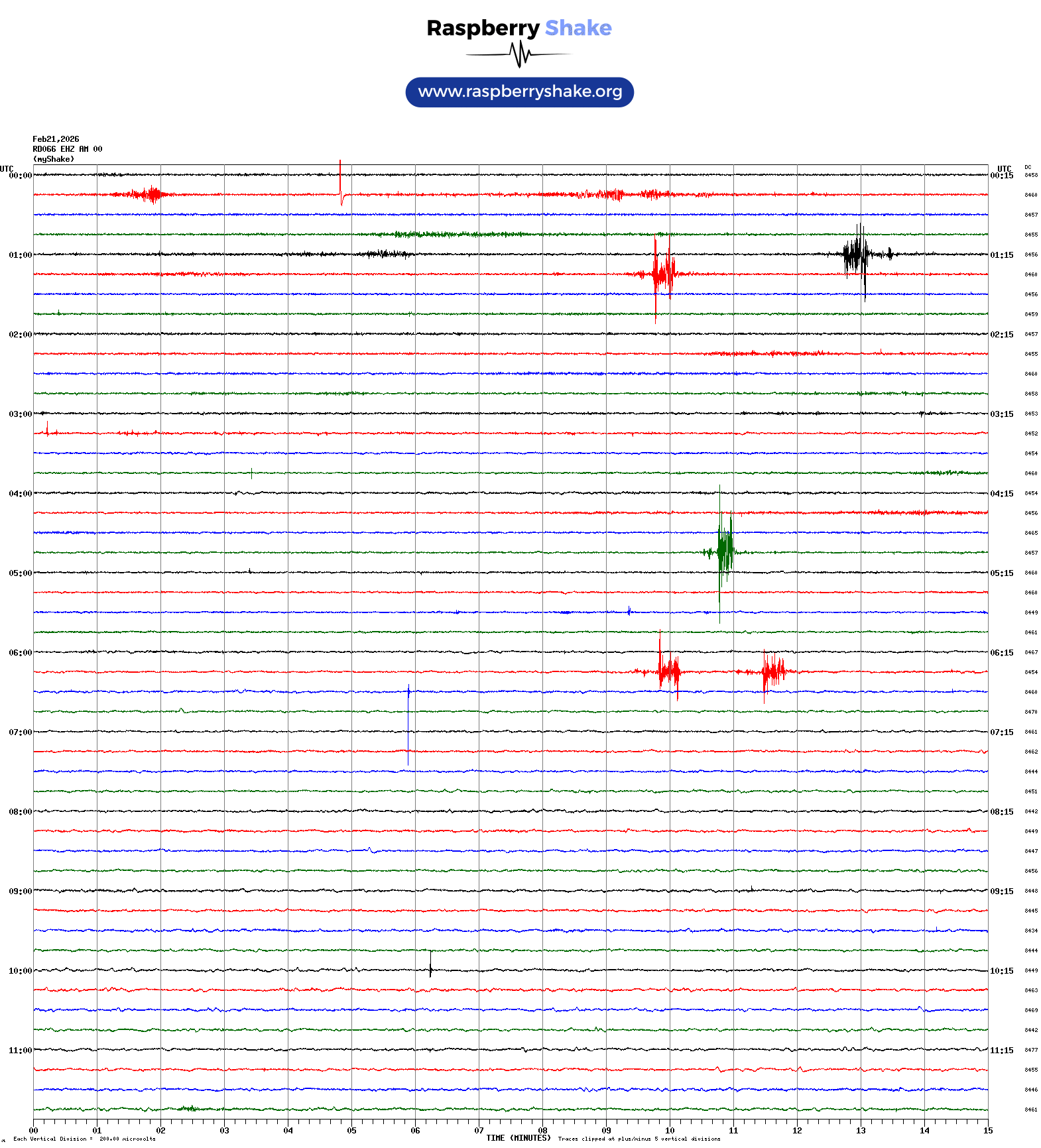Click the Raspberry Shake logo text

(x=519, y=28)
